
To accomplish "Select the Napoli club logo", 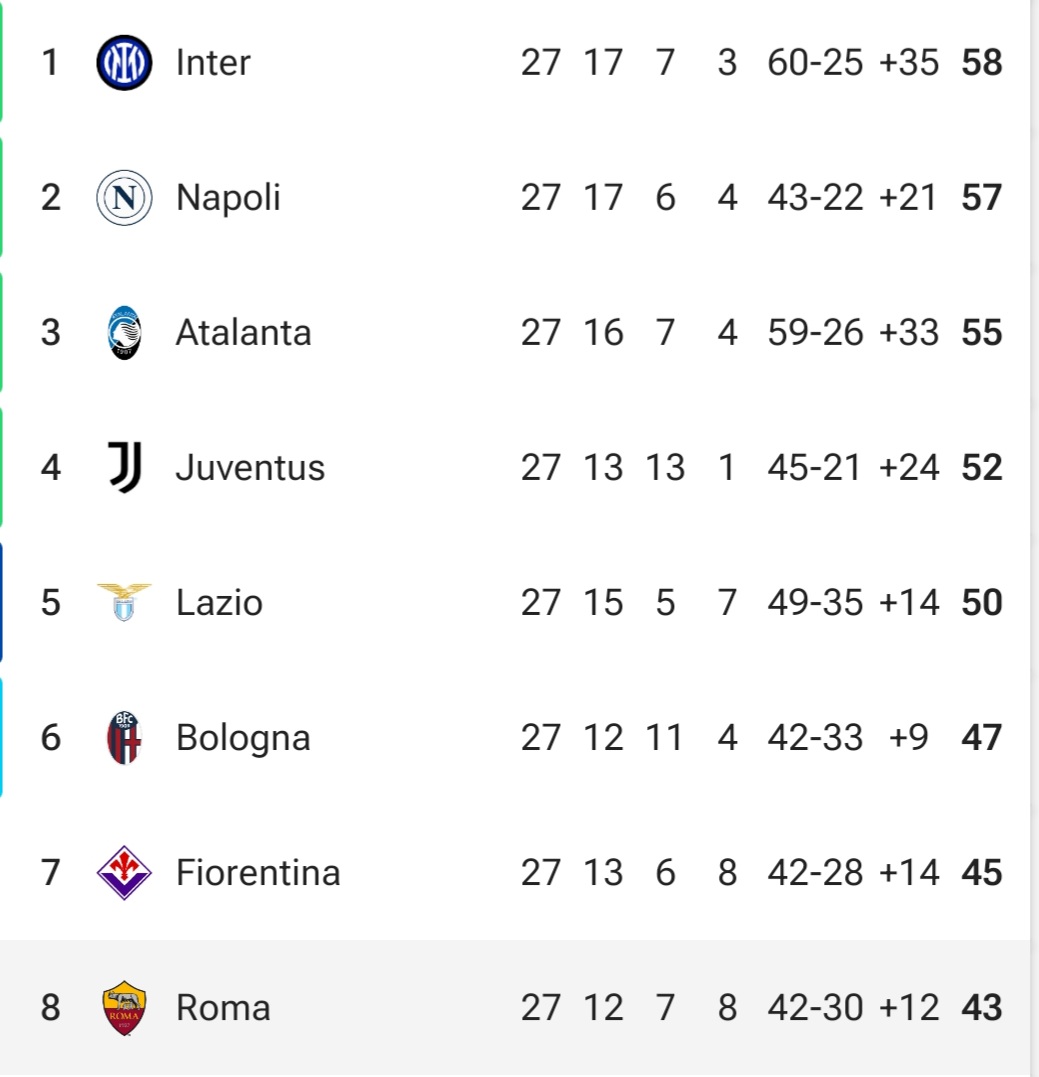I will 124,198.
